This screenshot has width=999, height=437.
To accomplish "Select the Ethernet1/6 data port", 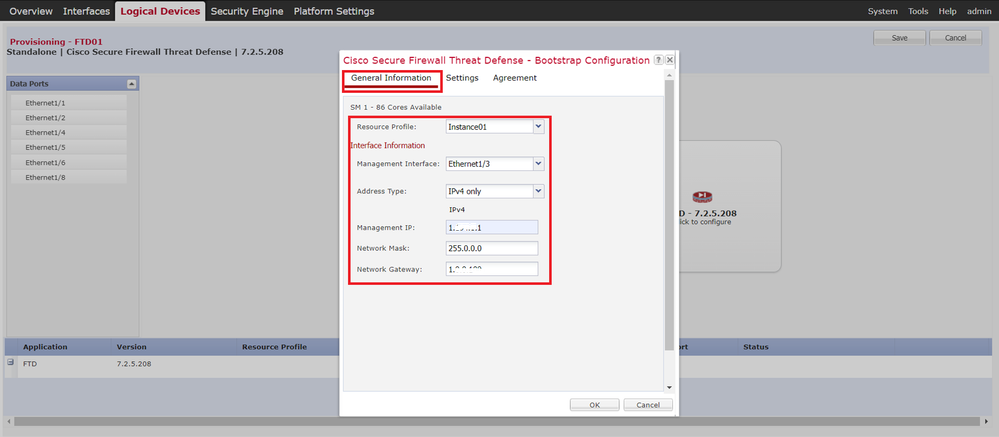I will [x=69, y=162].
